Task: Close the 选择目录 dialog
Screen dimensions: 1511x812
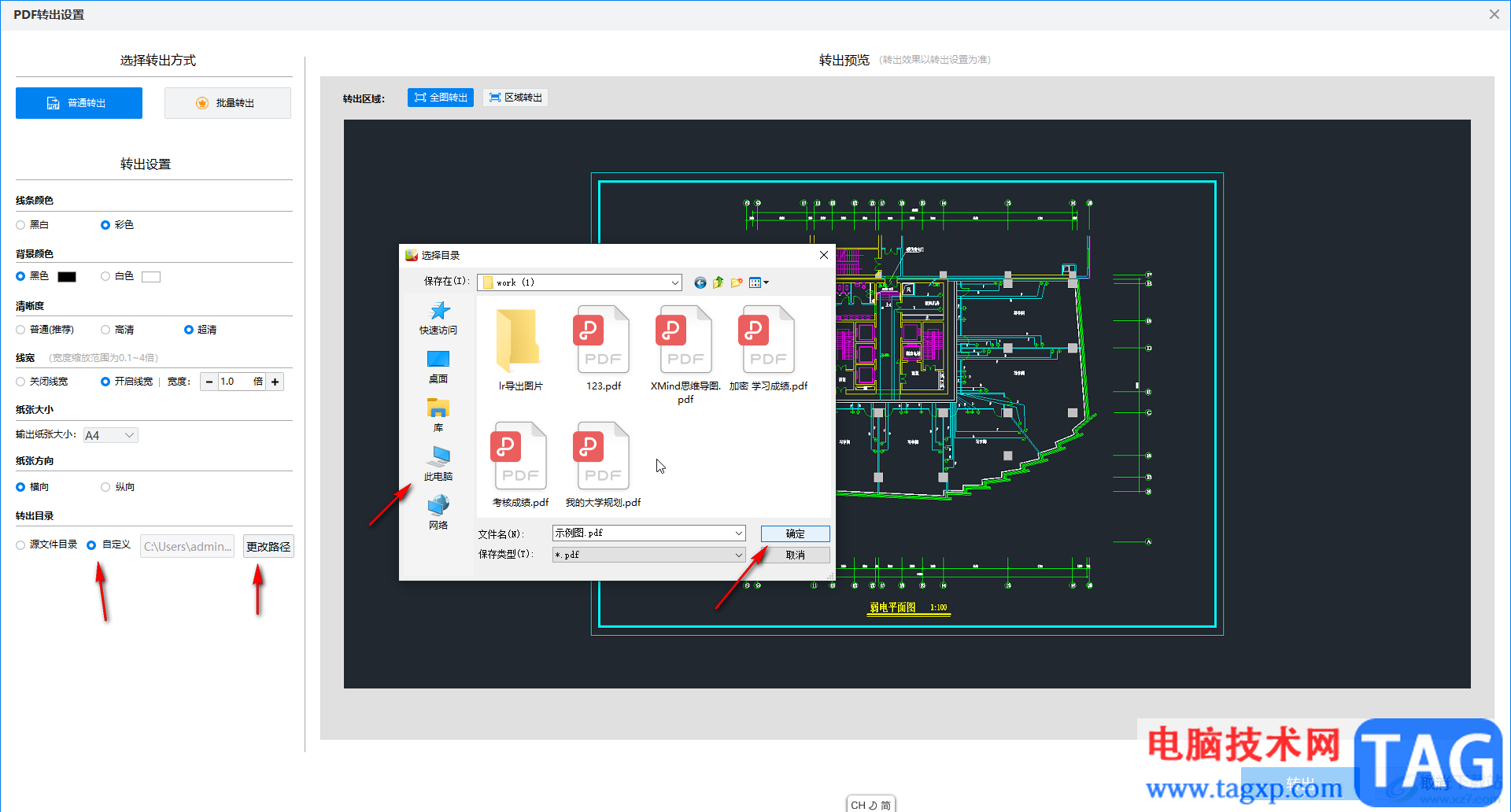Action: pos(823,255)
